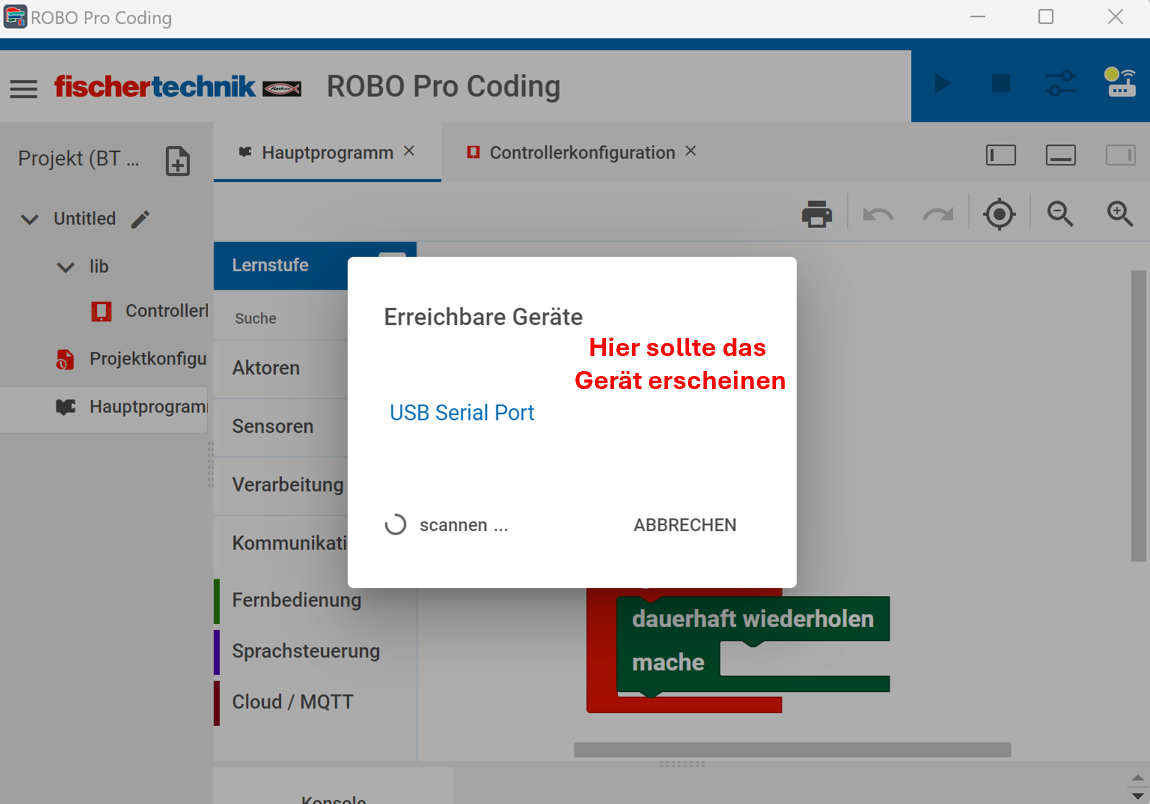1150x804 pixels.
Task: Open Projektkonfiguration in the tree
Action: coord(132,359)
